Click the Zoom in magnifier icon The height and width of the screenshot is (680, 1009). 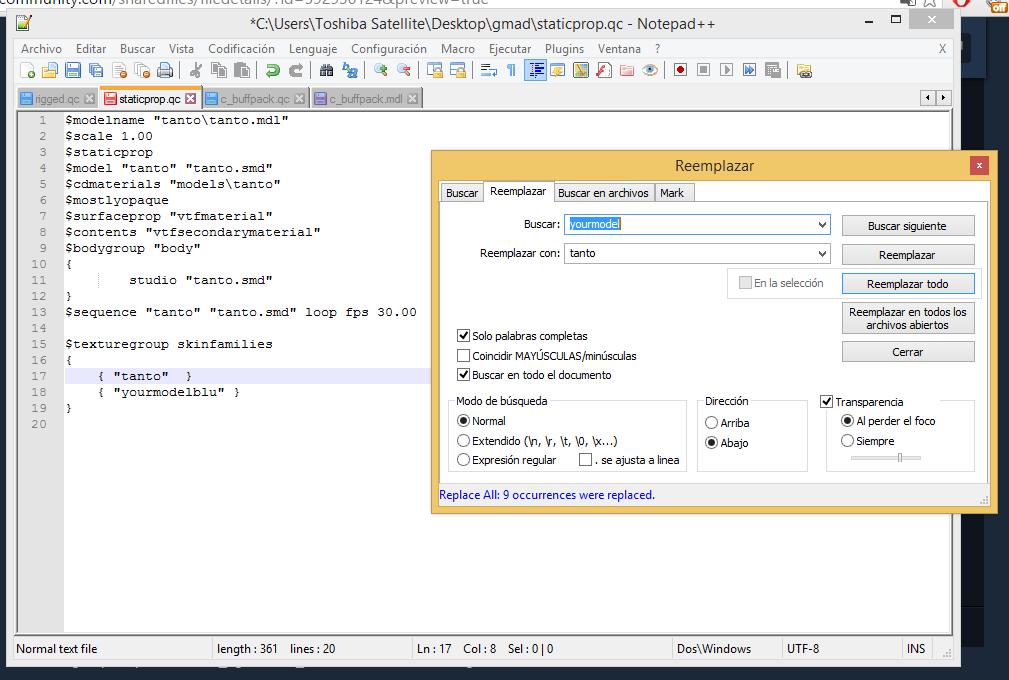tap(381, 70)
